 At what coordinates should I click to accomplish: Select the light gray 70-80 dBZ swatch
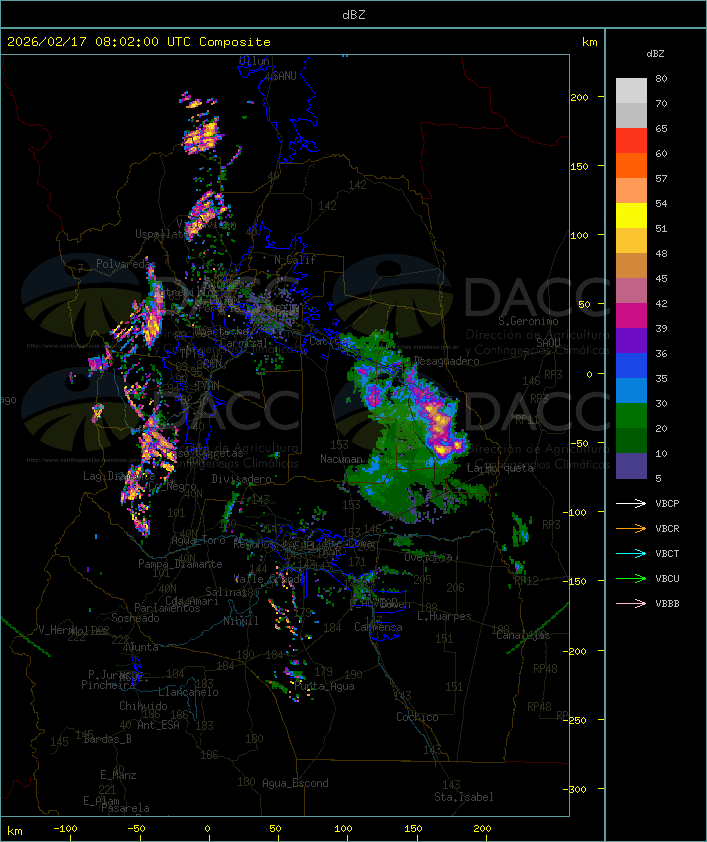(x=631, y=91)
